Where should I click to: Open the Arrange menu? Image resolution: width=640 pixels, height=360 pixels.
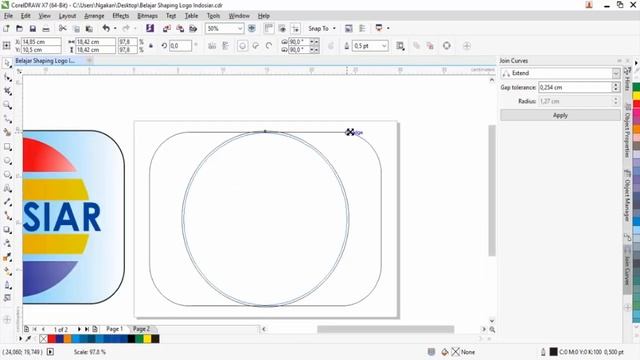click(94, 16)
